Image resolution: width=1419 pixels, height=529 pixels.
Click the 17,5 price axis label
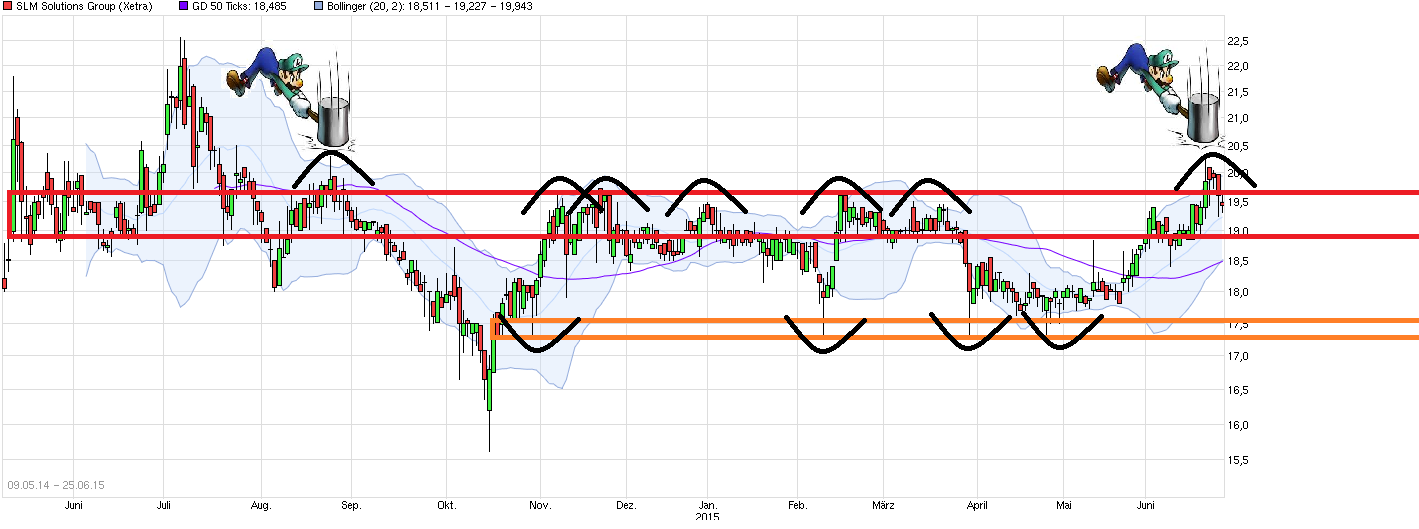click(x=1237, y=325)
